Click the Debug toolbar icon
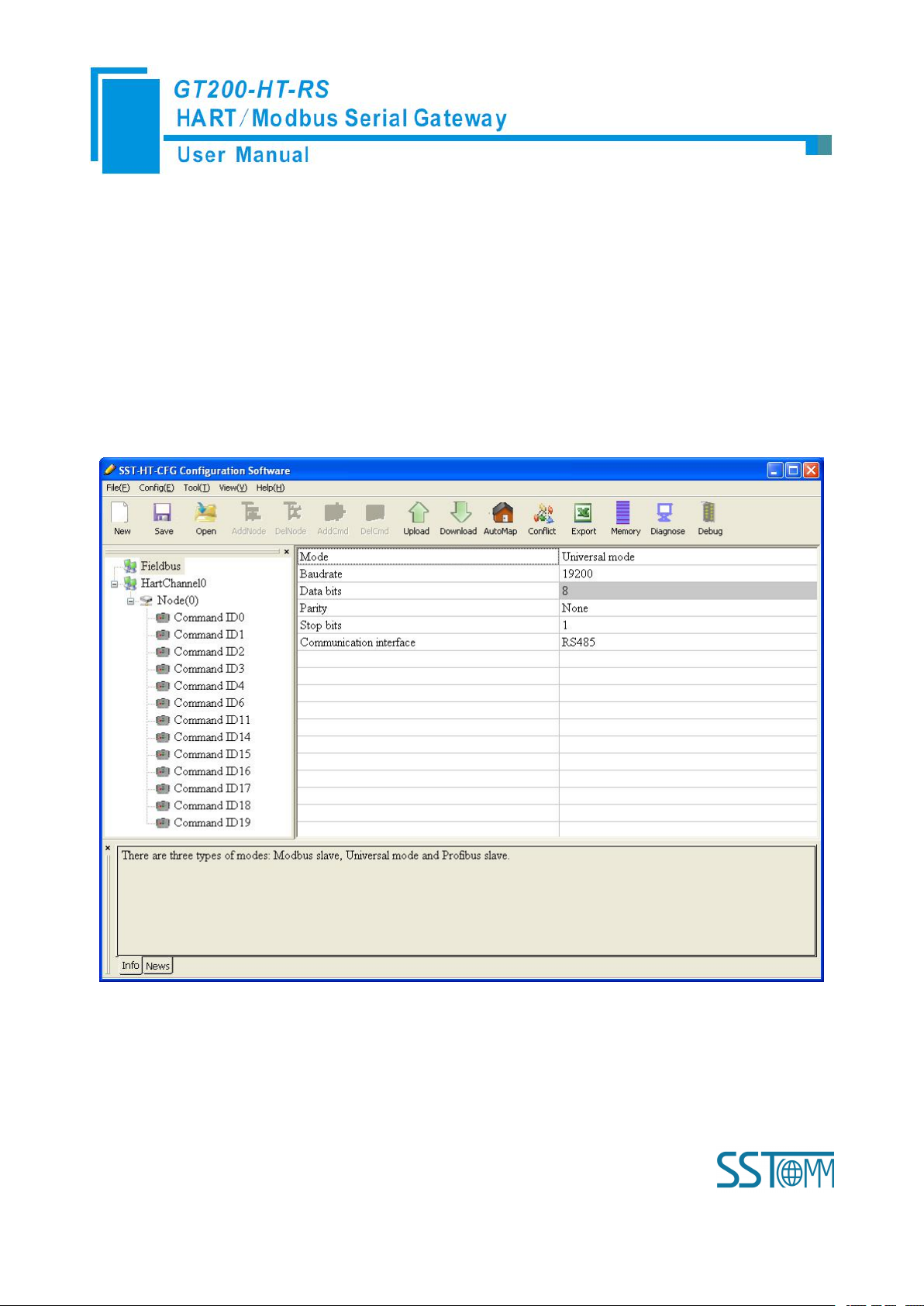 (x=708, y=513)
